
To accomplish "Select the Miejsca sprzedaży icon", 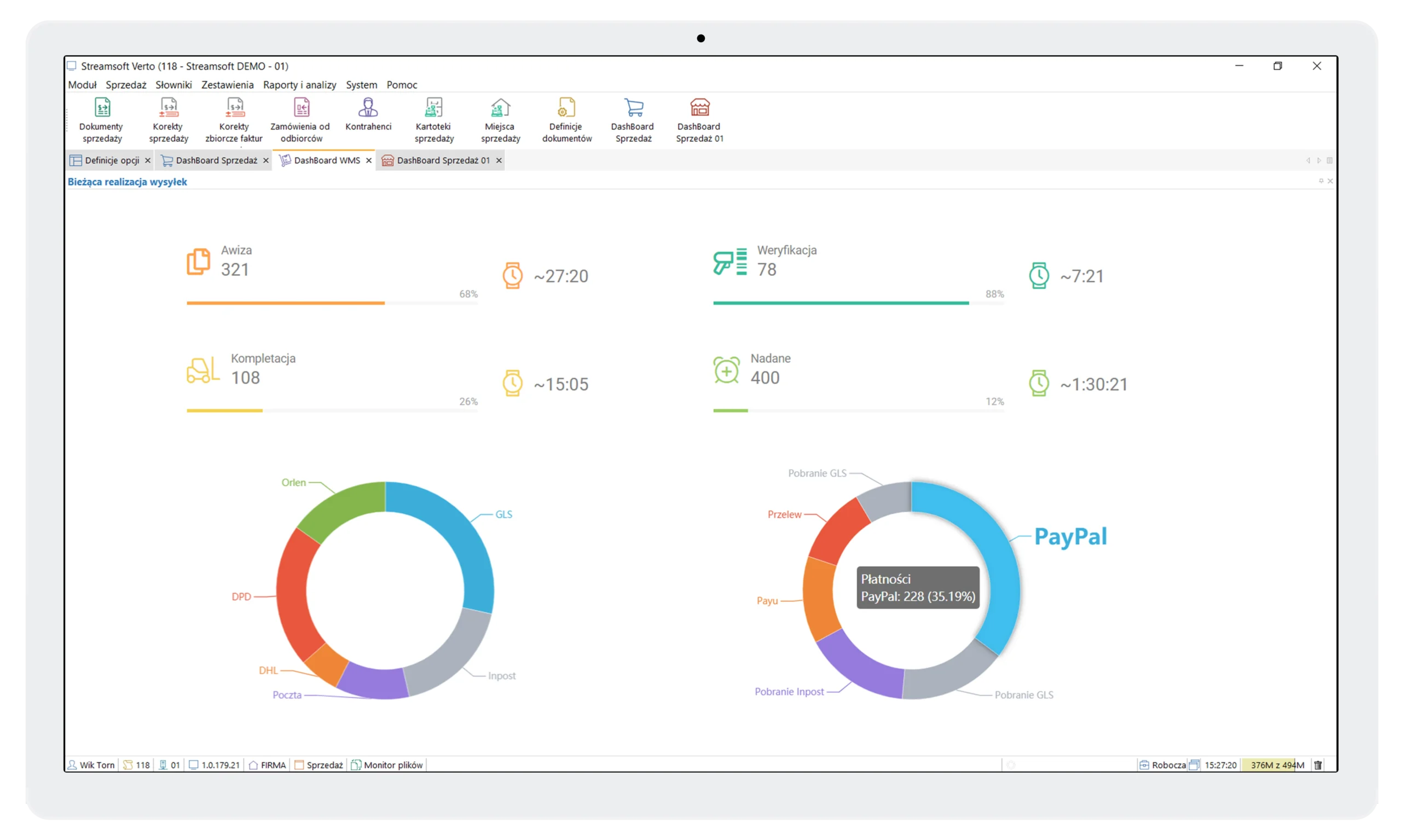I will [499, 119].
